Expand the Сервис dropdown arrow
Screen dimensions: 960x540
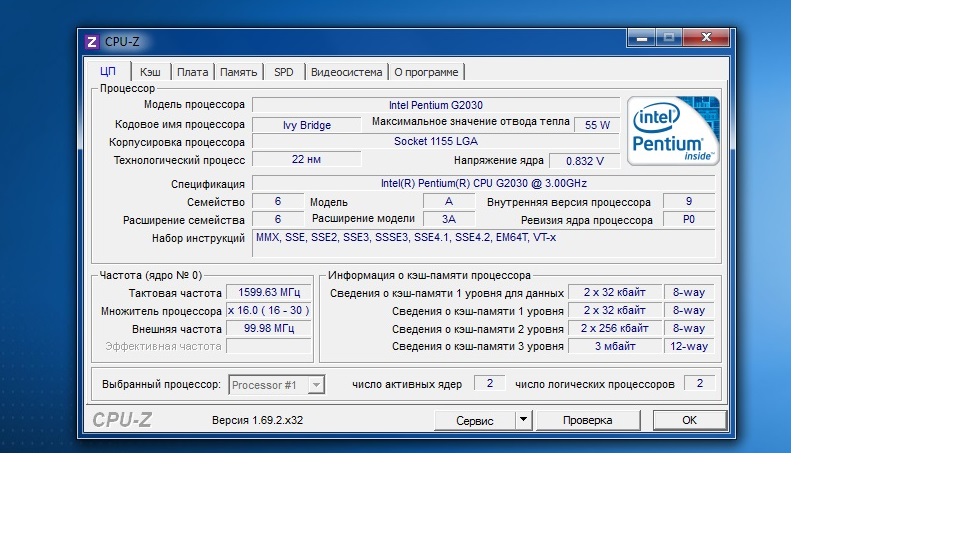523,420
